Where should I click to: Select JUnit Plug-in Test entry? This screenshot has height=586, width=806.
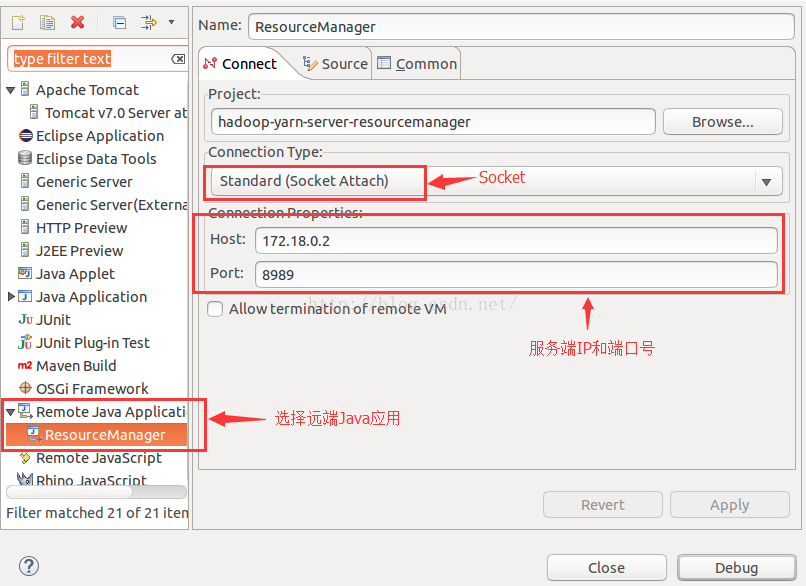(93, 343)
